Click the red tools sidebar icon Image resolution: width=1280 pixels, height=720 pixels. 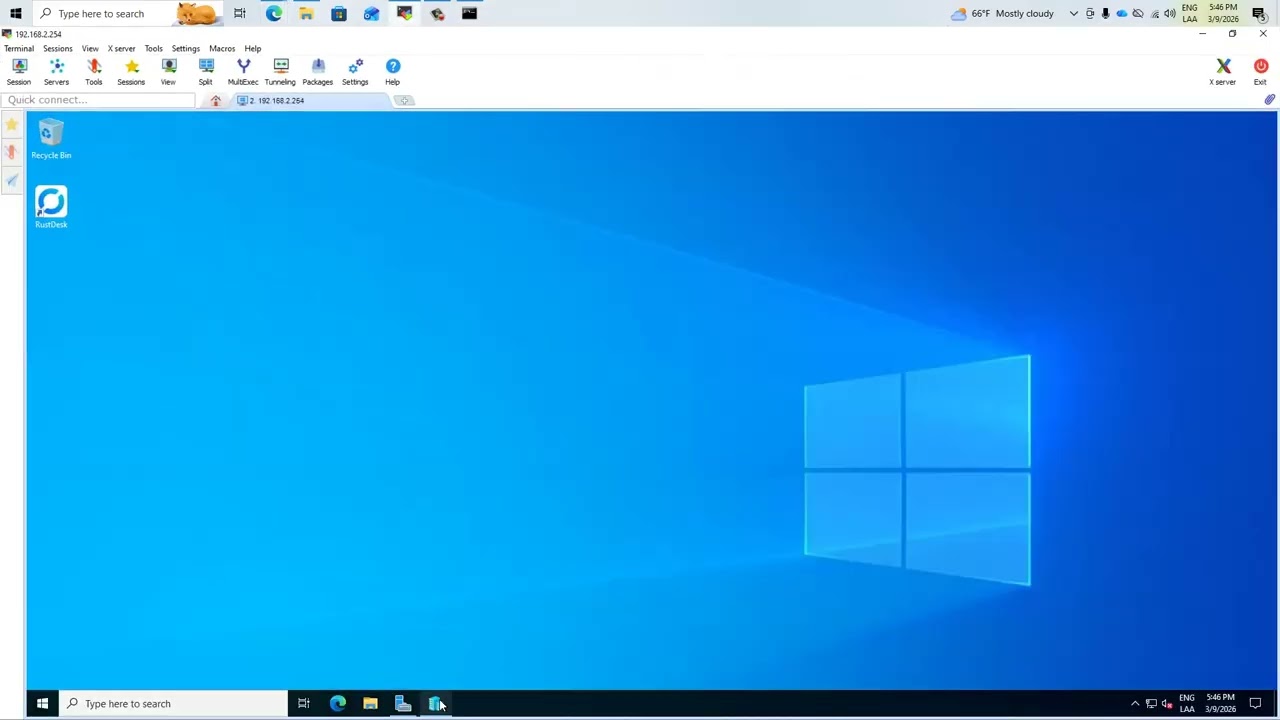click(11, 152)
